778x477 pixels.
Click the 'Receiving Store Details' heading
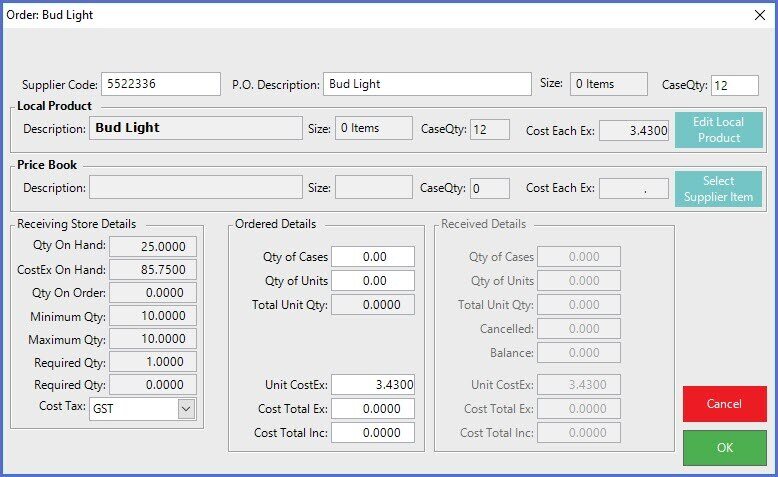pyautogui.click(x=76, y=224)
